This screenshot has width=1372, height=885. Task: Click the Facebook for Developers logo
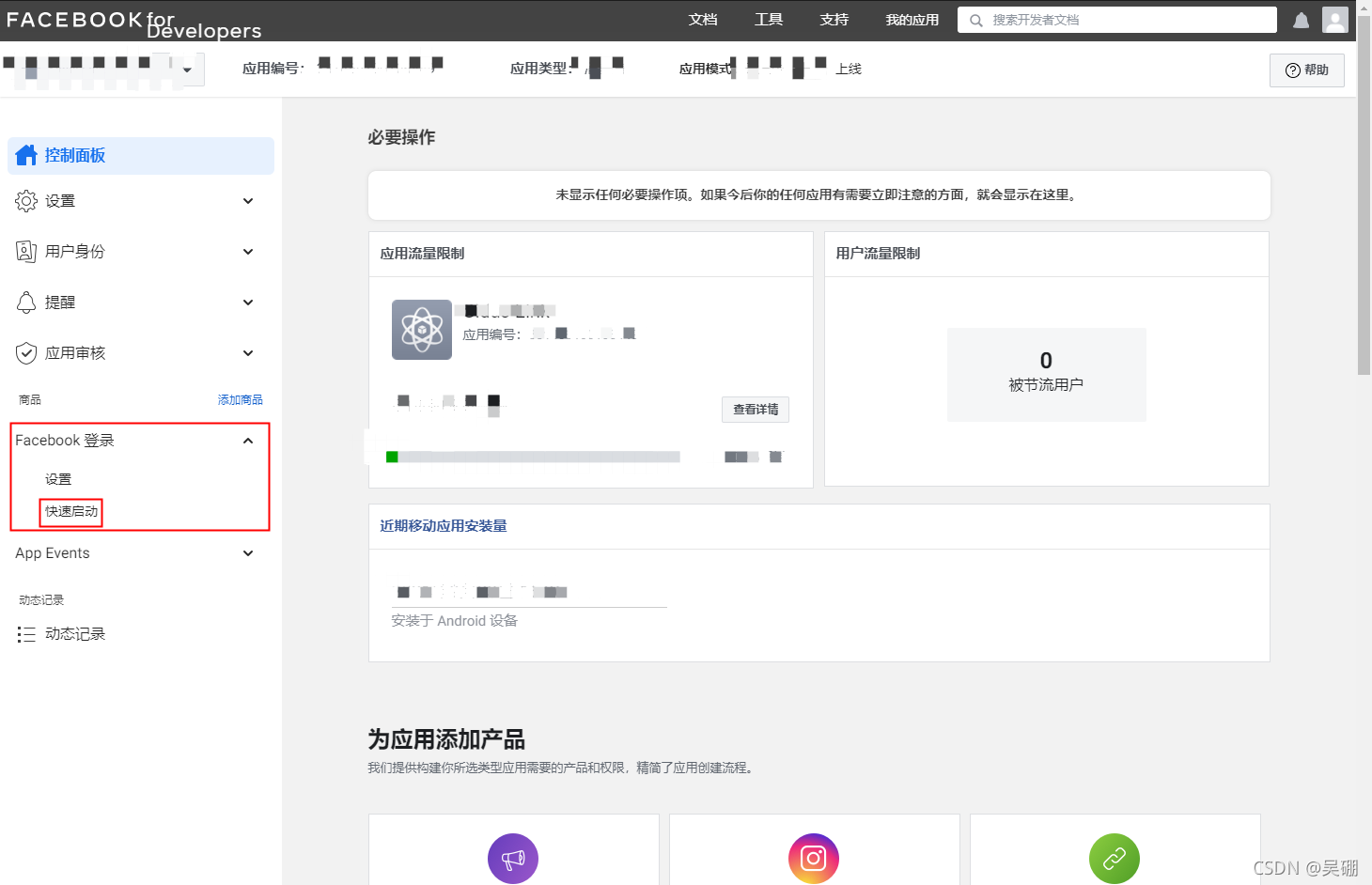pyautogui.click(x=134, y=24)
